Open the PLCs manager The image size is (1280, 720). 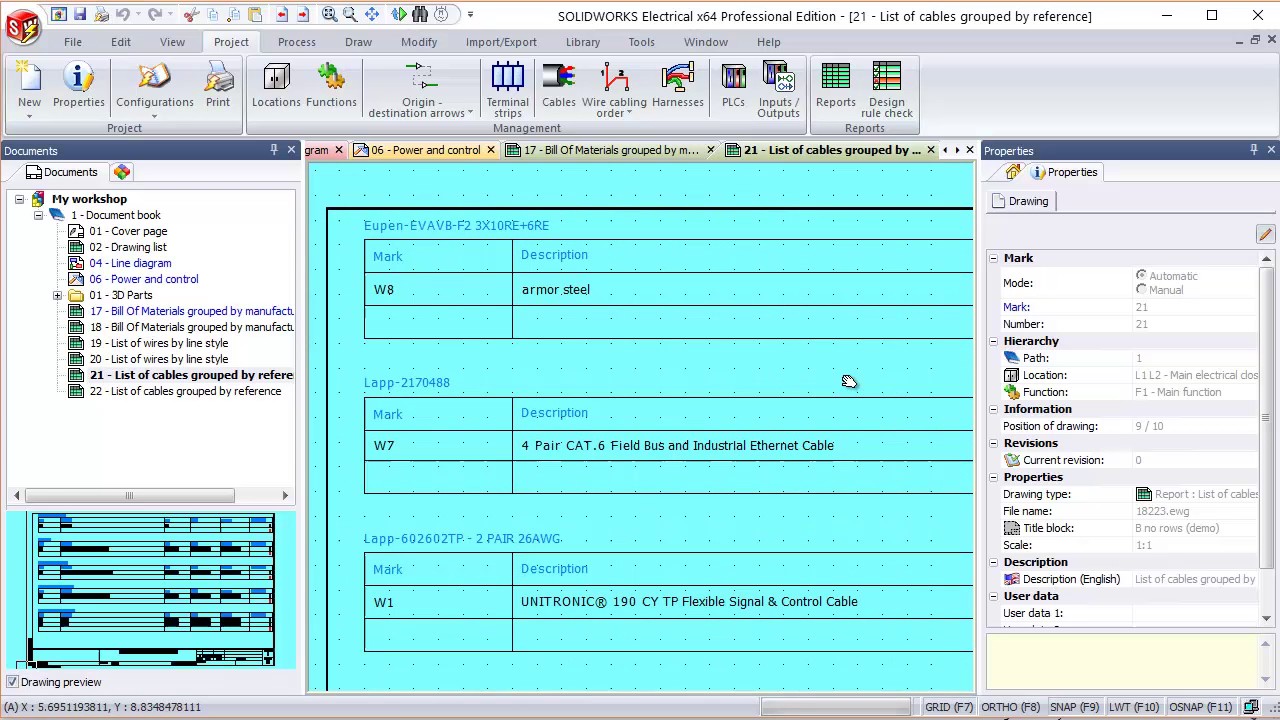click(733, 86)
